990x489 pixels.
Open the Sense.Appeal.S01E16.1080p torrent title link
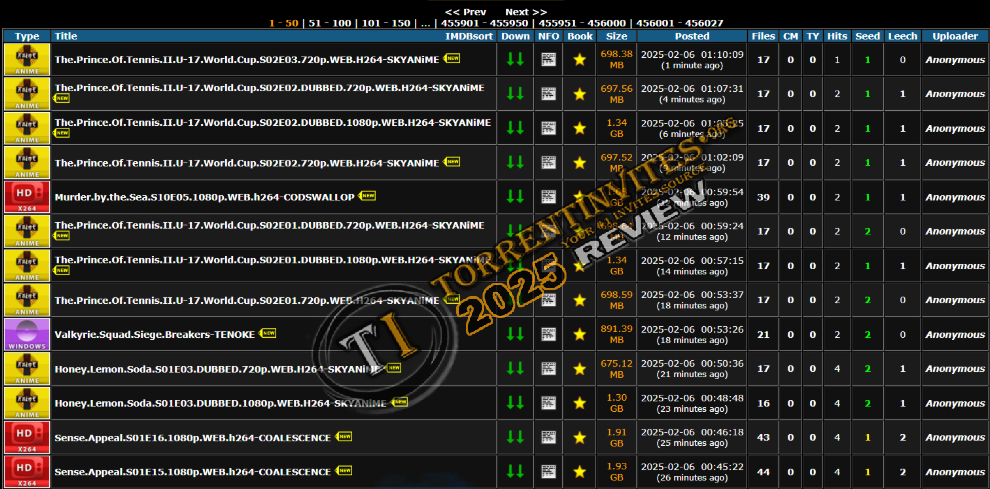click(x=192, y=437)
